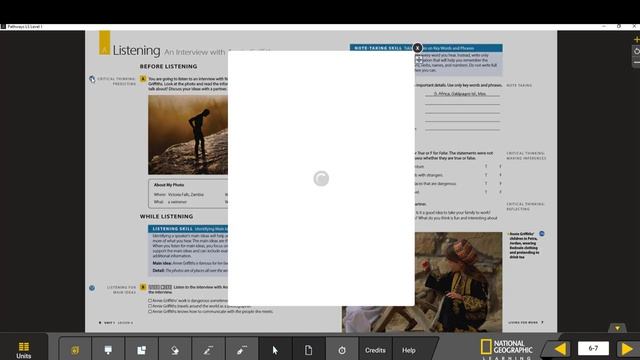Click the yellow B exercise badge
Image resolution: width=640 pixels, height=360 pixels.
(143, 287)
